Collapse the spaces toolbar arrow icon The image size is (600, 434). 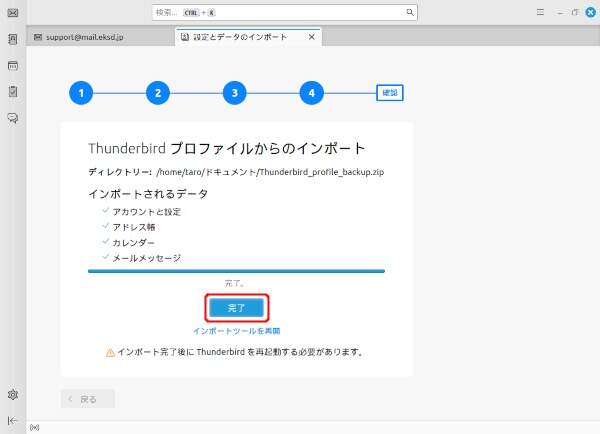click(x=13, y=421)
